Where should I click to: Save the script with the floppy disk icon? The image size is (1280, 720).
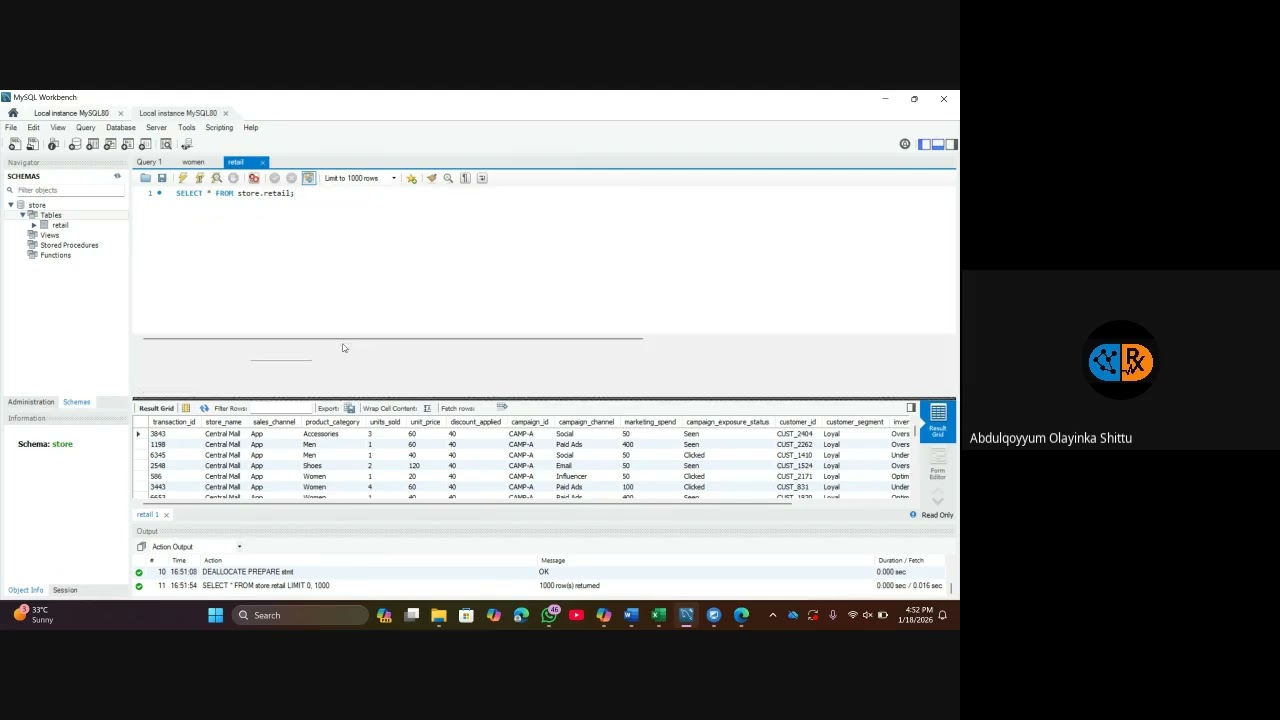[162, 178]
